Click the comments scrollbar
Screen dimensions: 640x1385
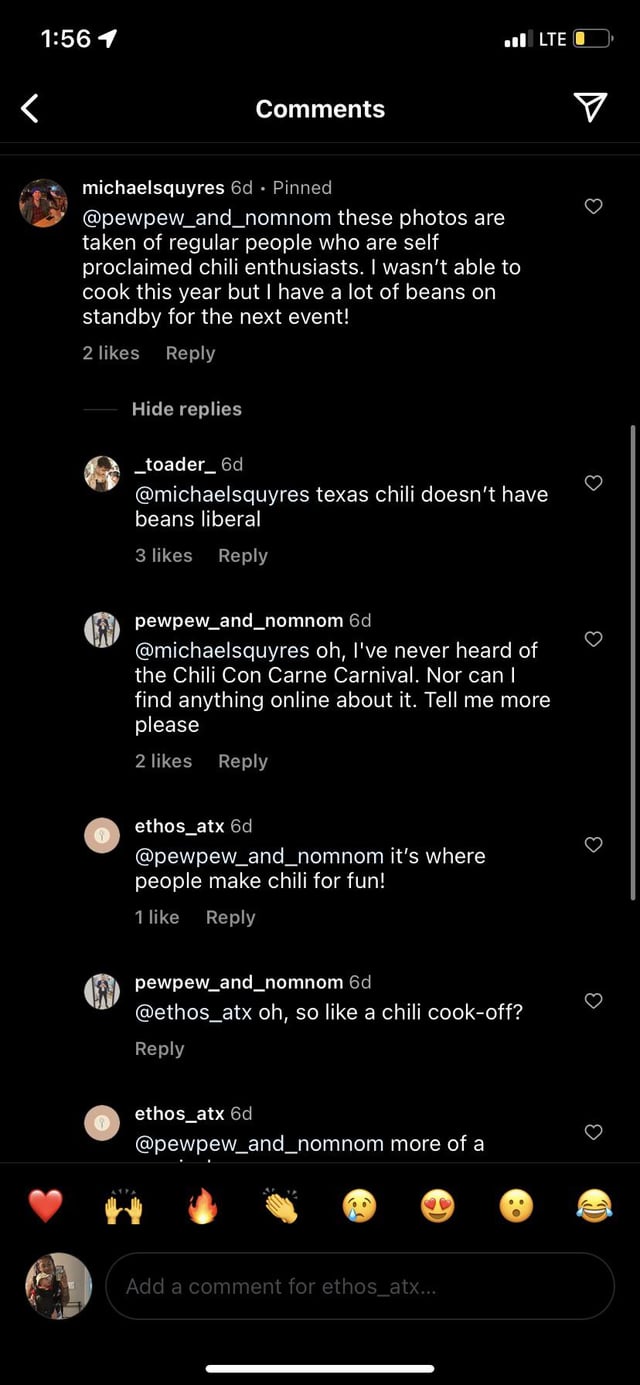[x=633, y=660]
